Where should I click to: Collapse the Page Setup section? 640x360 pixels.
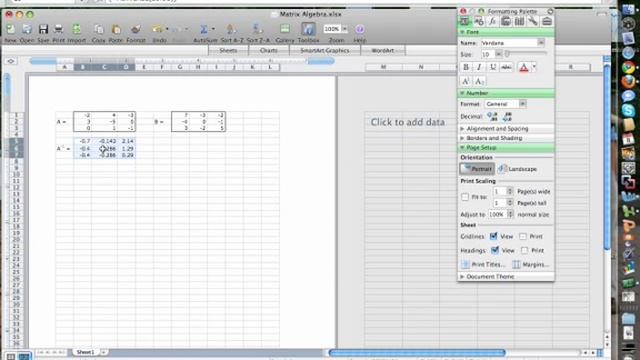pyautogui.click(x=462, y=148)
